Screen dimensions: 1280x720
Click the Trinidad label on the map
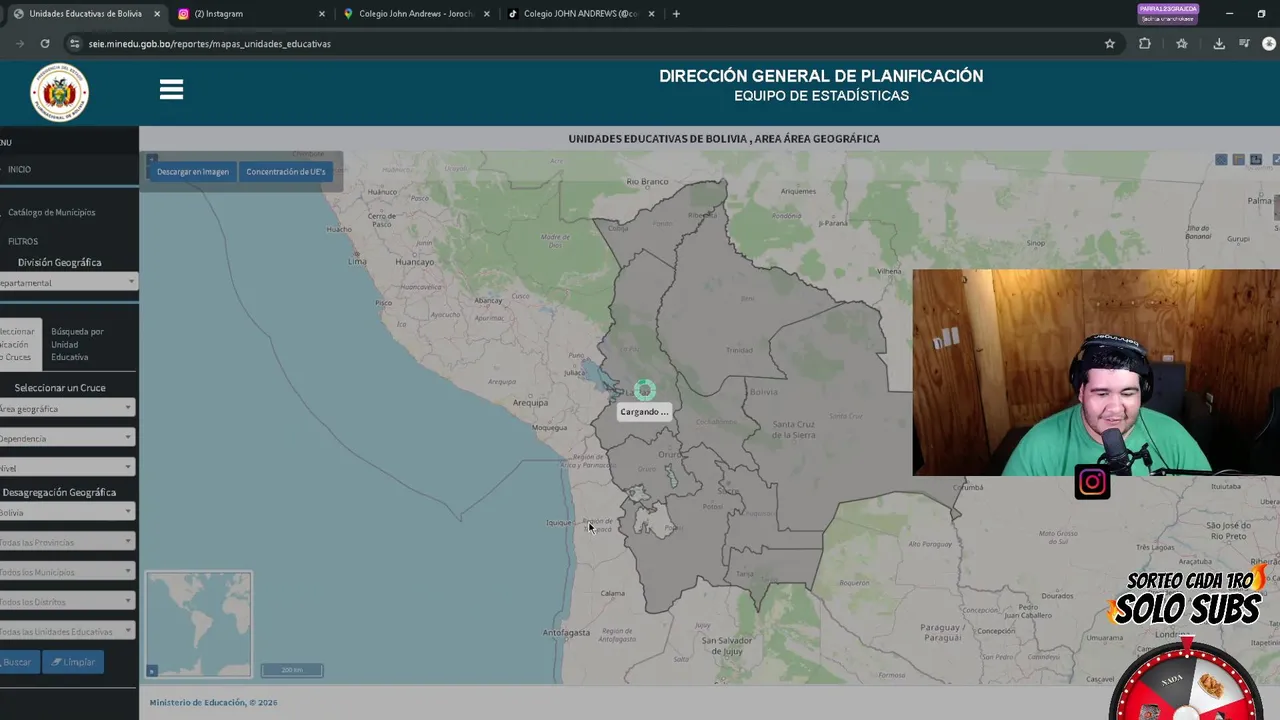click(740, 351)
